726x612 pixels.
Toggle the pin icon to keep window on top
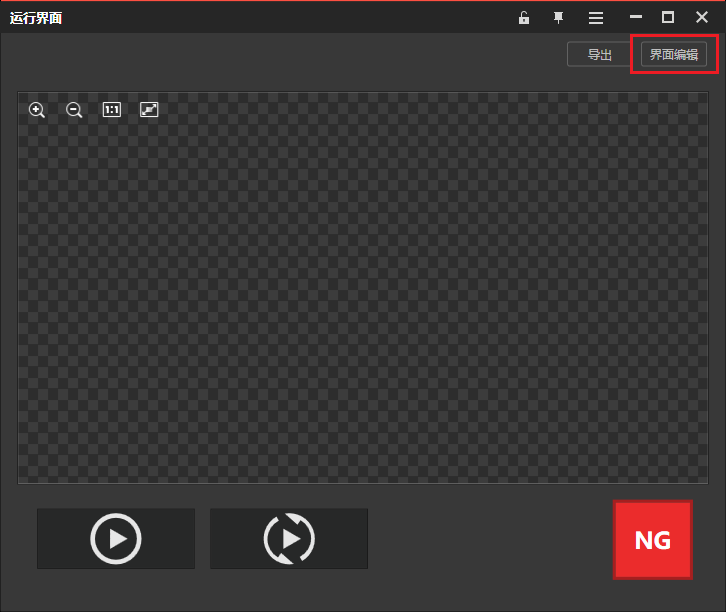[x=559, y=18]
